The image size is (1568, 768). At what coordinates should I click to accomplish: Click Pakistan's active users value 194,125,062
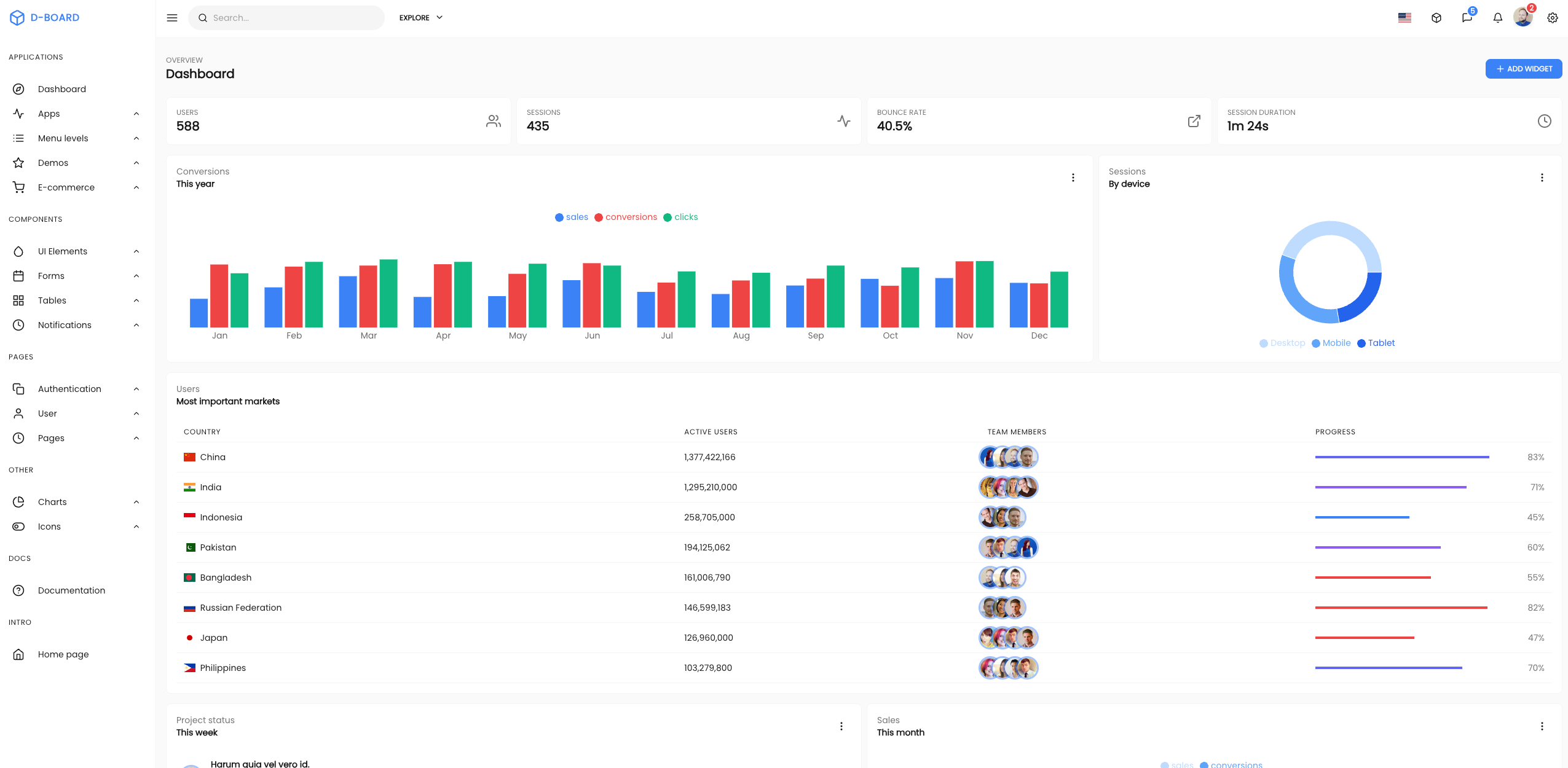coord(707,547)
